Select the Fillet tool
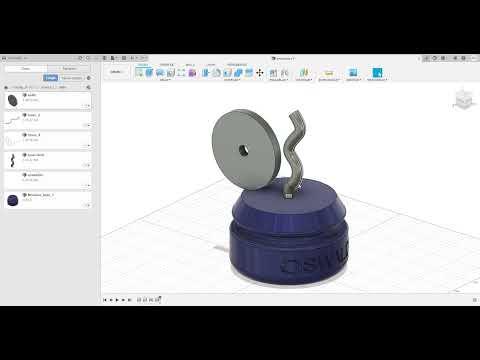This screenshot has width=480, height=360. pos(216,72)
